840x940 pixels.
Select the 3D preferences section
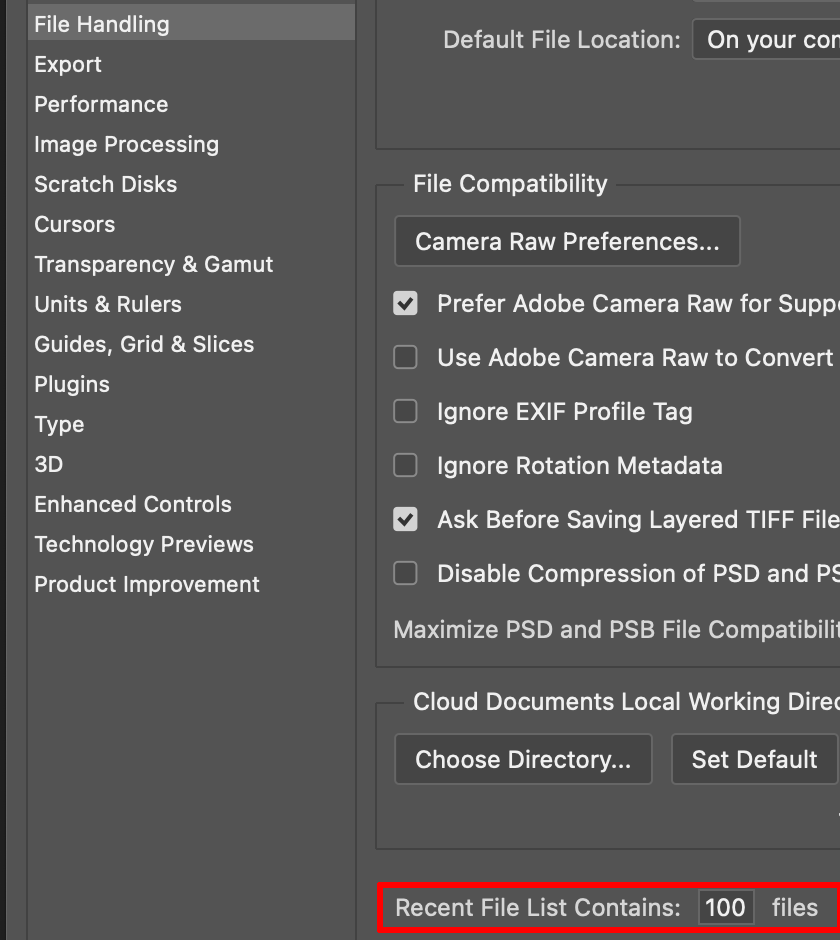click(47, 464)
